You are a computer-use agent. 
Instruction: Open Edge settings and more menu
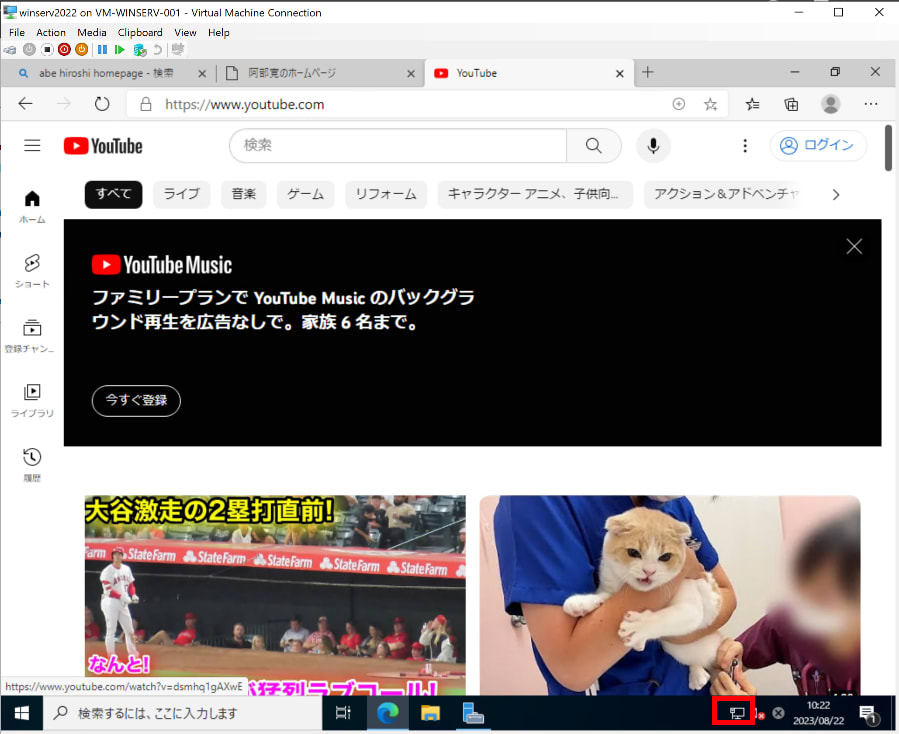870,104
